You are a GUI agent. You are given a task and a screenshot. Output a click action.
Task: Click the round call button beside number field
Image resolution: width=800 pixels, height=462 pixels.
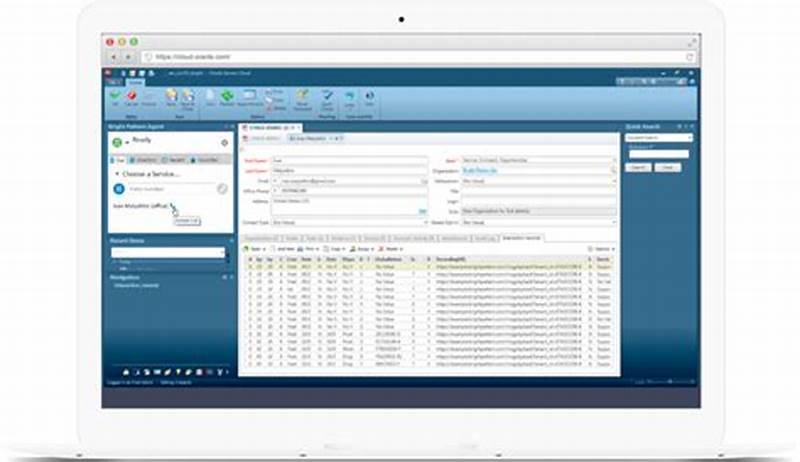222,189
